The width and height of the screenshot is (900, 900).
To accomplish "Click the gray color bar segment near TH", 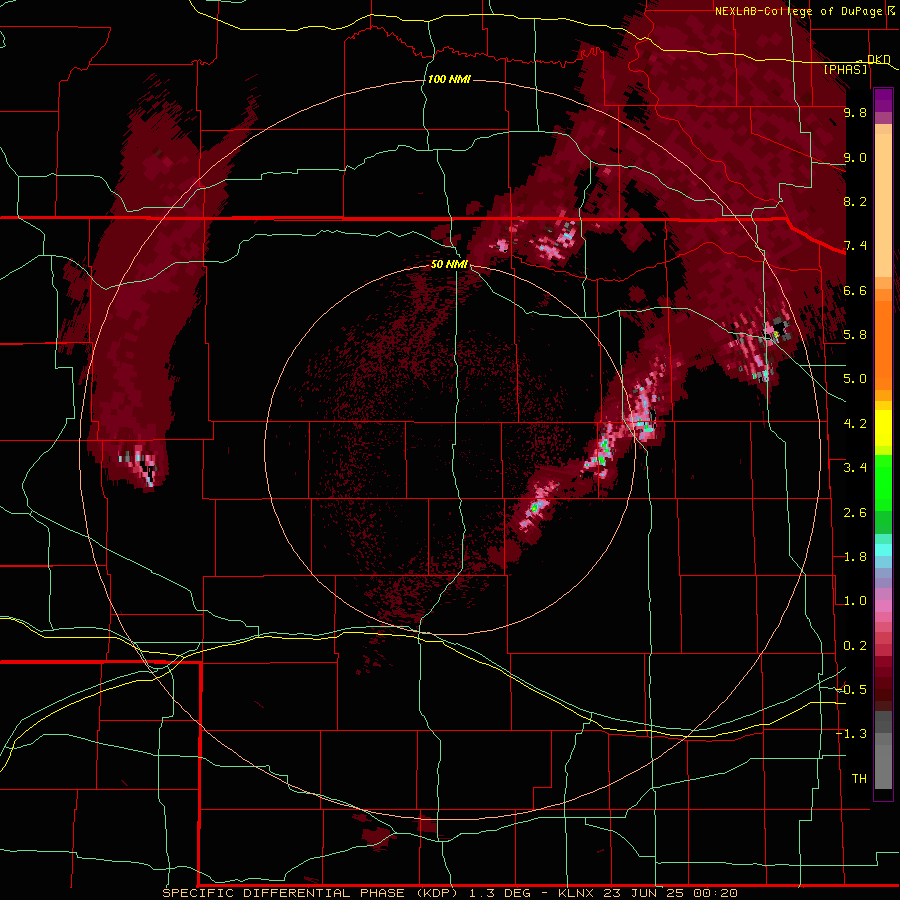I will [x=883, y=766].
